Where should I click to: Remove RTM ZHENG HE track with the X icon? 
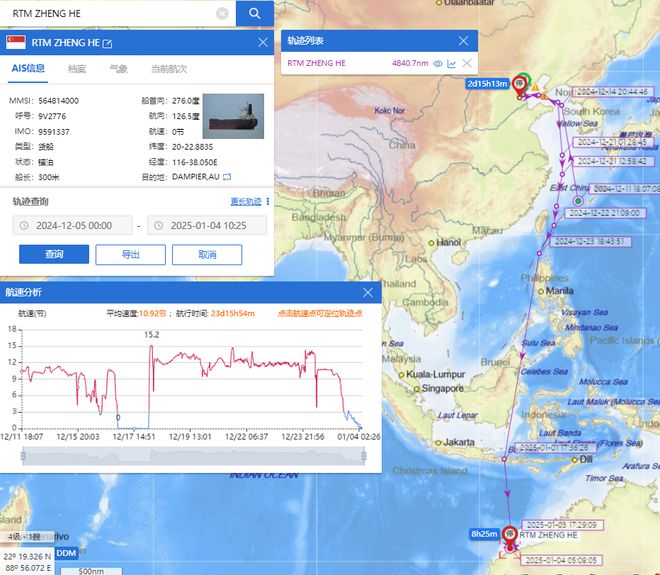tap(467, 63)
